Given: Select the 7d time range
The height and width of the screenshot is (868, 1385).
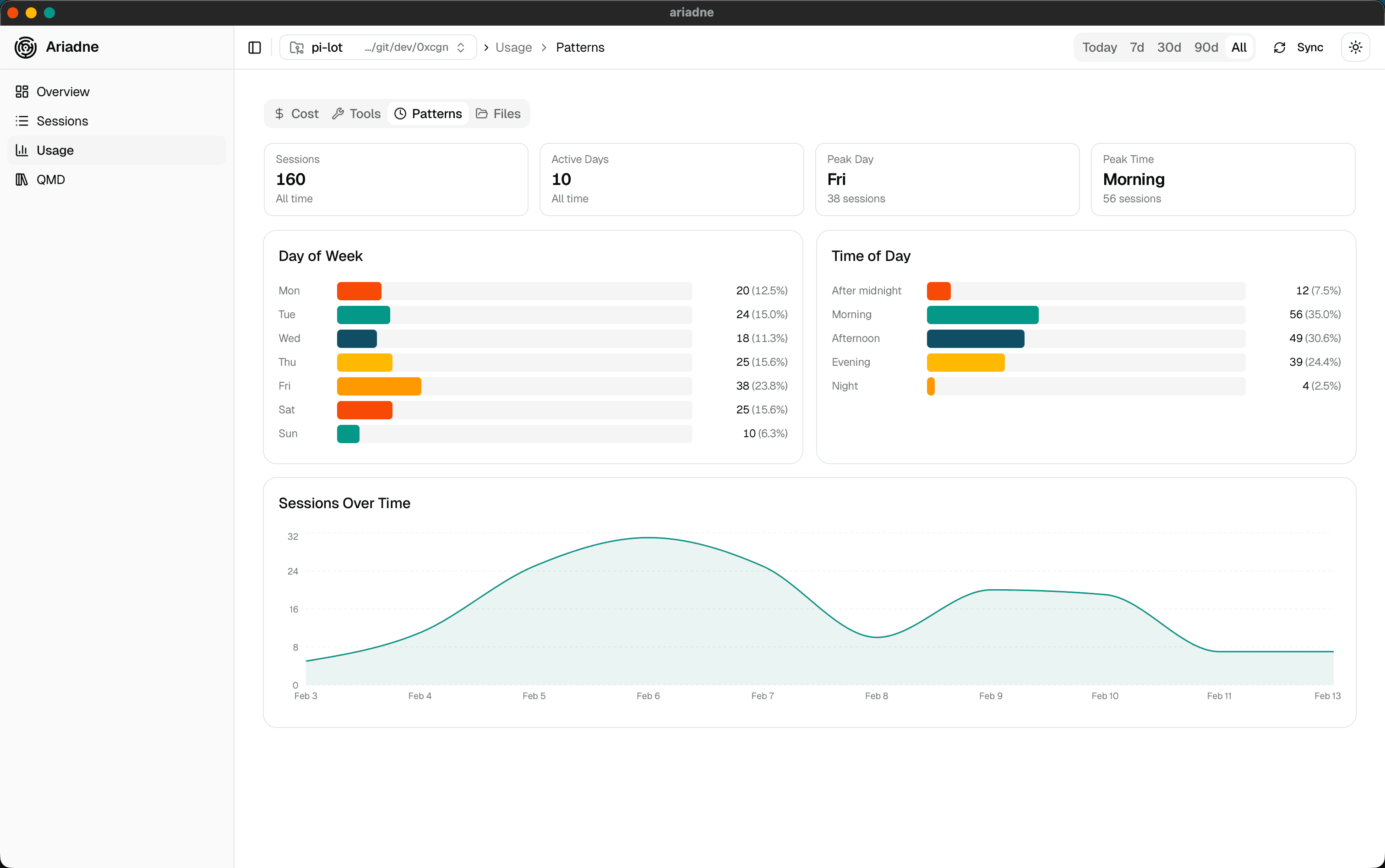Looking at the screenshot, I should pos(1136,47).
